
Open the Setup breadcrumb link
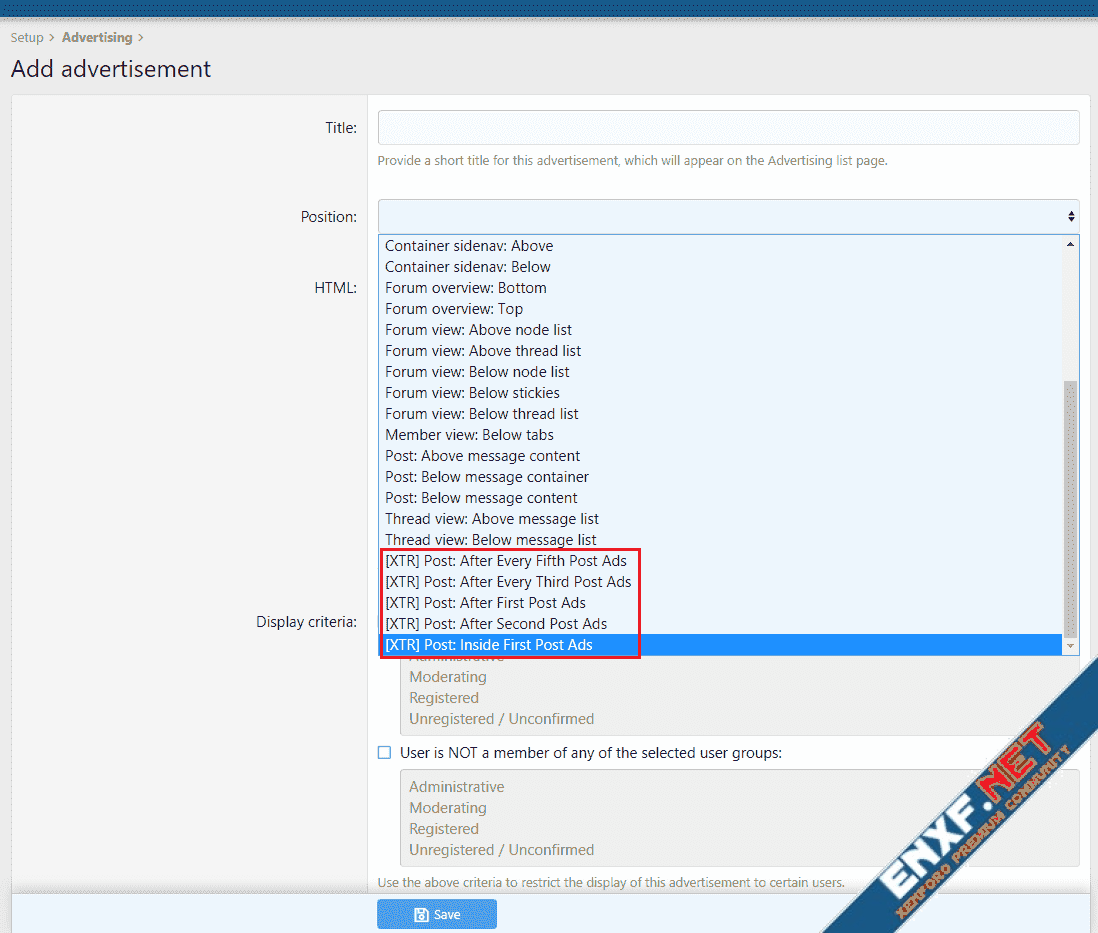pos(27,38)
